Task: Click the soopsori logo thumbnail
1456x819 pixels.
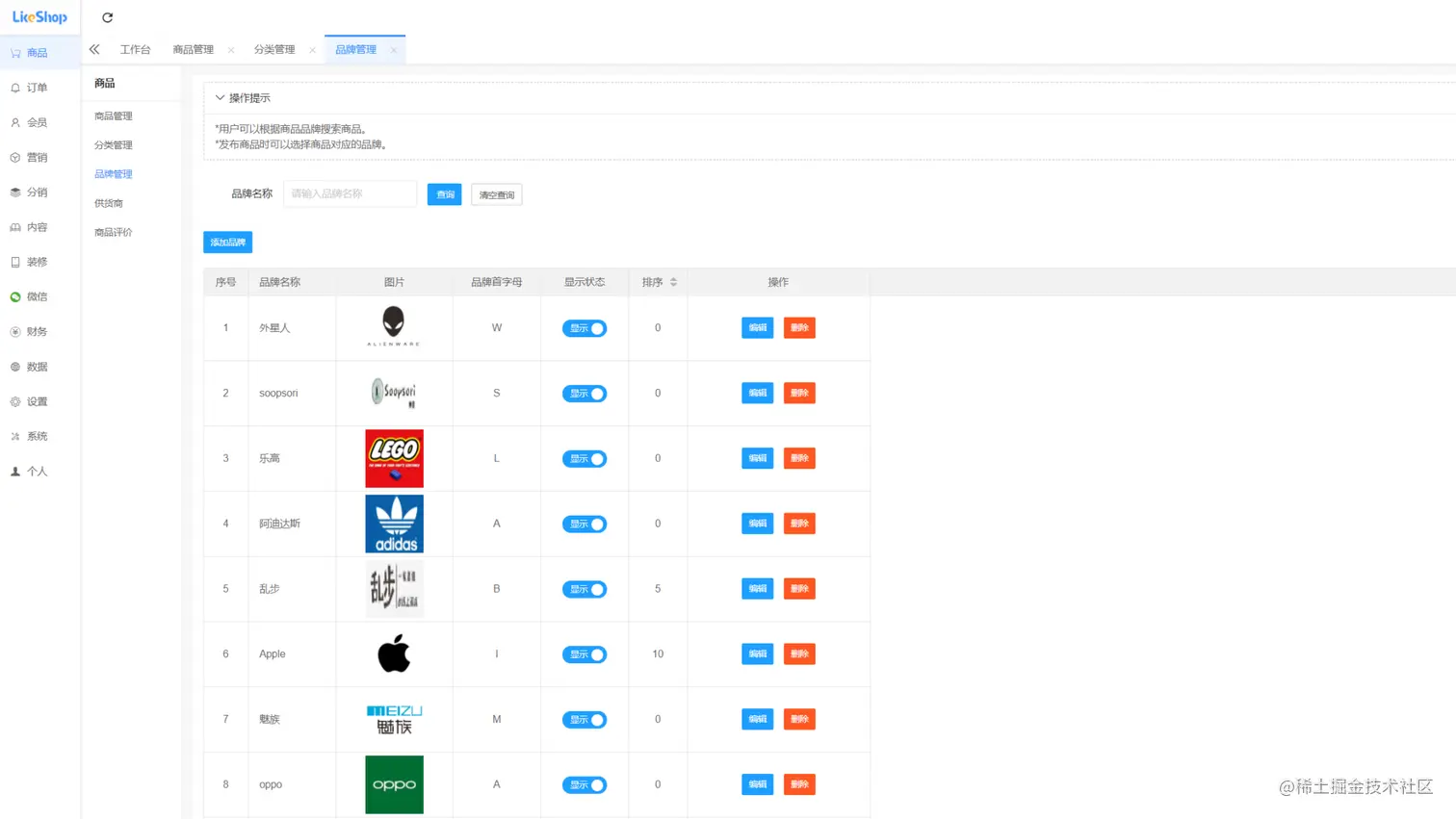Action: click(394, 393)
